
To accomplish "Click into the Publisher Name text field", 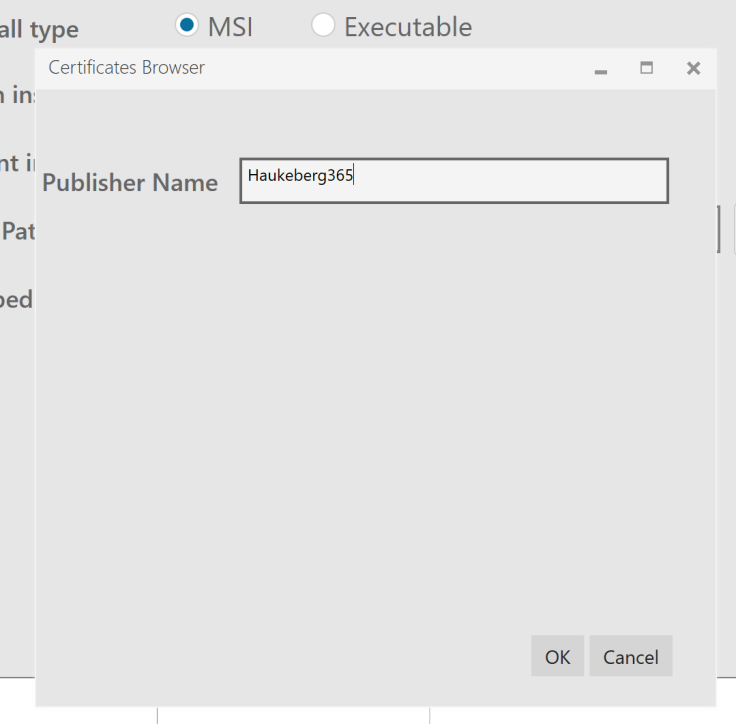I will pyautogui.click(x=500, y=181).
